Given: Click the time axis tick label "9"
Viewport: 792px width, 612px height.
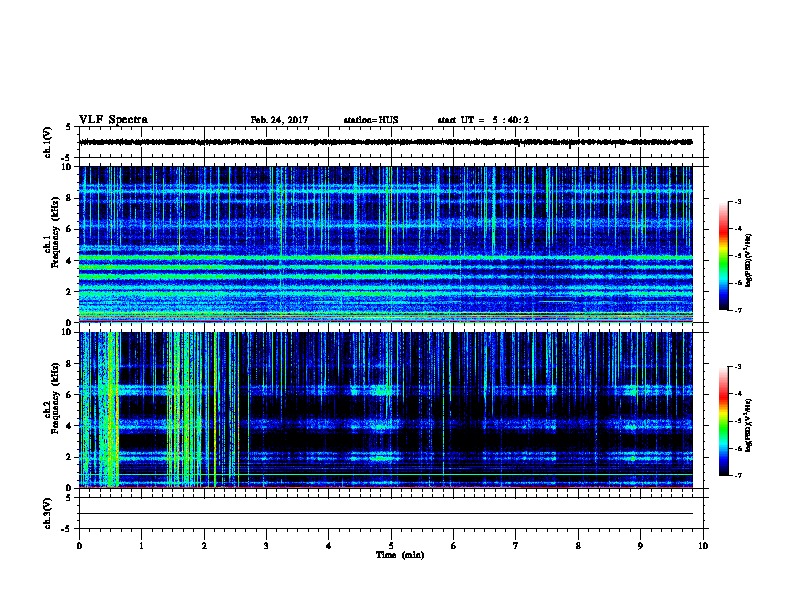Looking at the screenshot, I should (640, 546).
